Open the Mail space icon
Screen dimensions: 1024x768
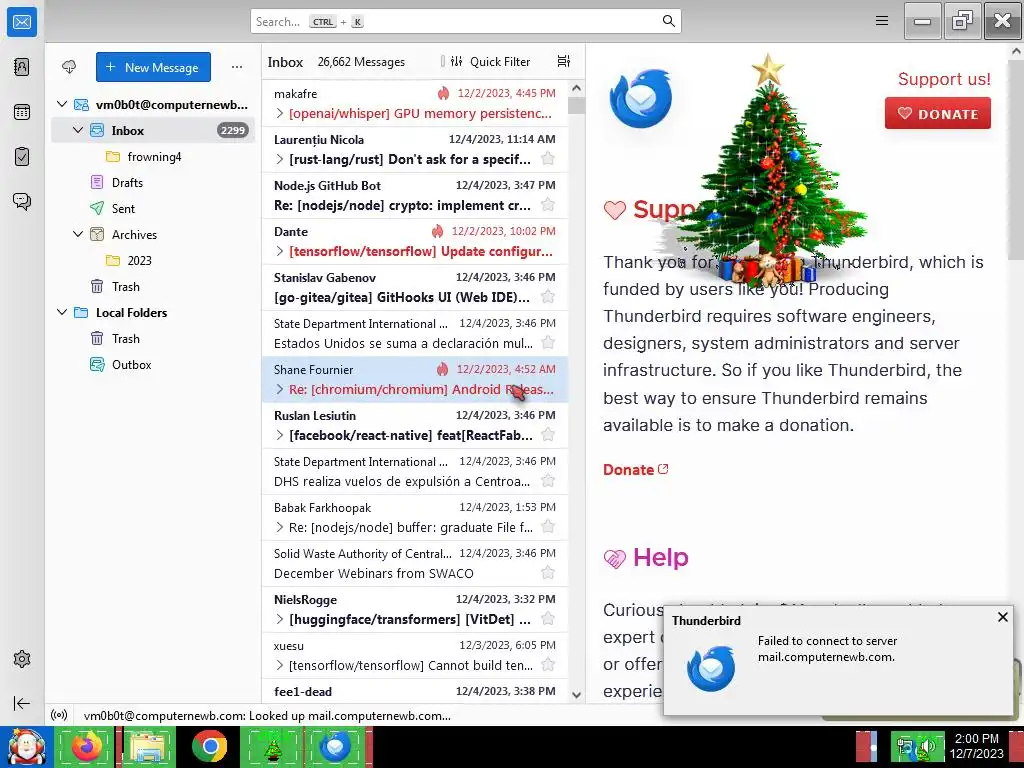click(x=22, y=22)
